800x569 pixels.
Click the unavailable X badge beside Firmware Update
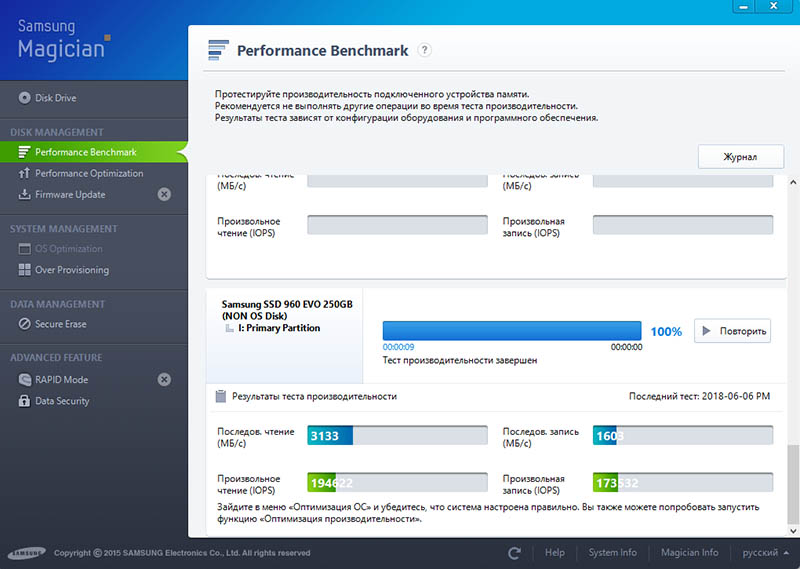164,194
